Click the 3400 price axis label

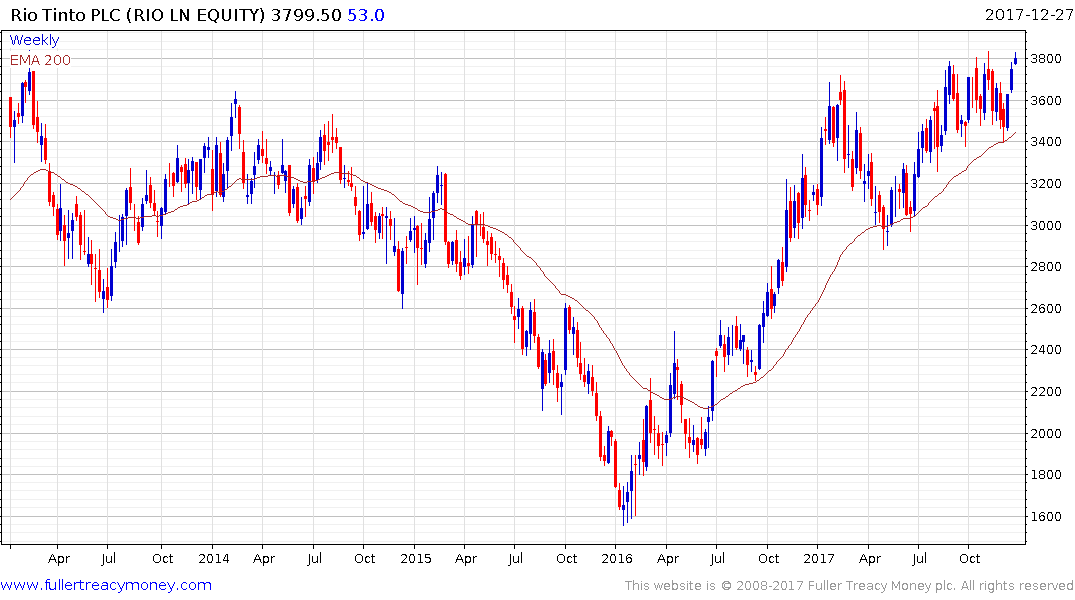coord(1046,142)
